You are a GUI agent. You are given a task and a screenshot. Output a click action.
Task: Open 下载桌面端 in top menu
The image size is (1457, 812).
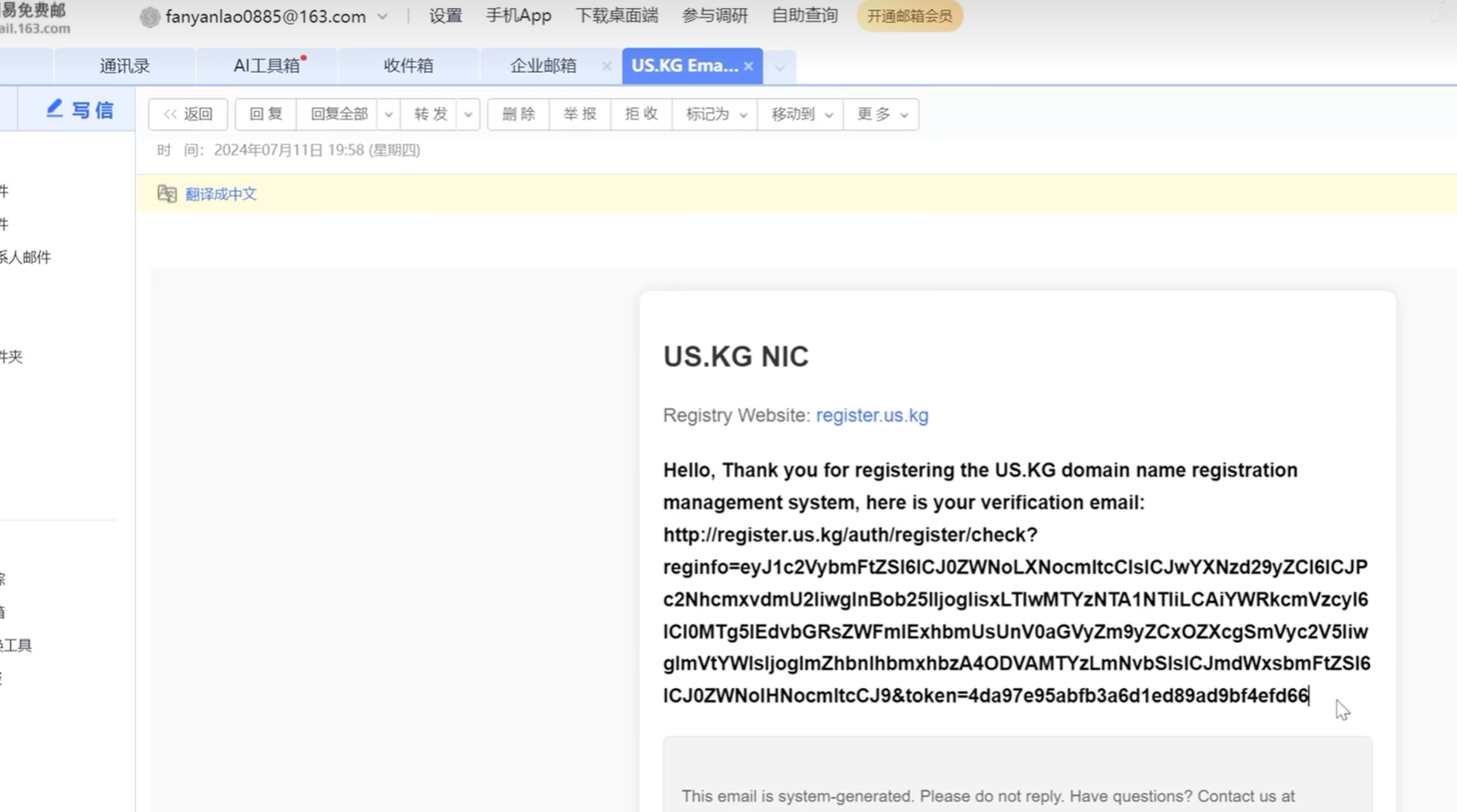pyautogui.click(x=617, y=16)
